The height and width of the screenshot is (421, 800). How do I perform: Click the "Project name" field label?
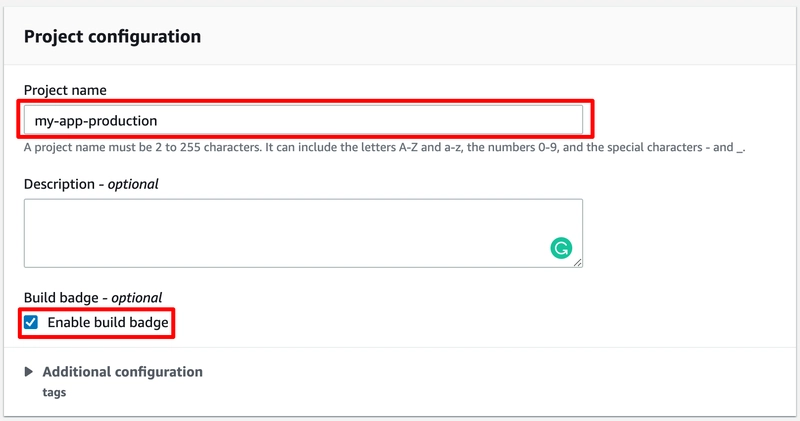(65, 90)
